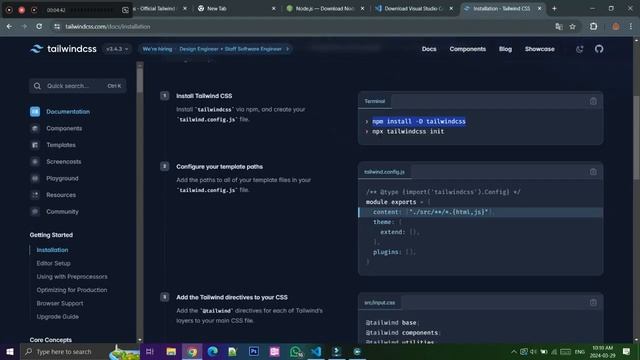Open WhatsApp from the taskbar

tap(295, 351)
